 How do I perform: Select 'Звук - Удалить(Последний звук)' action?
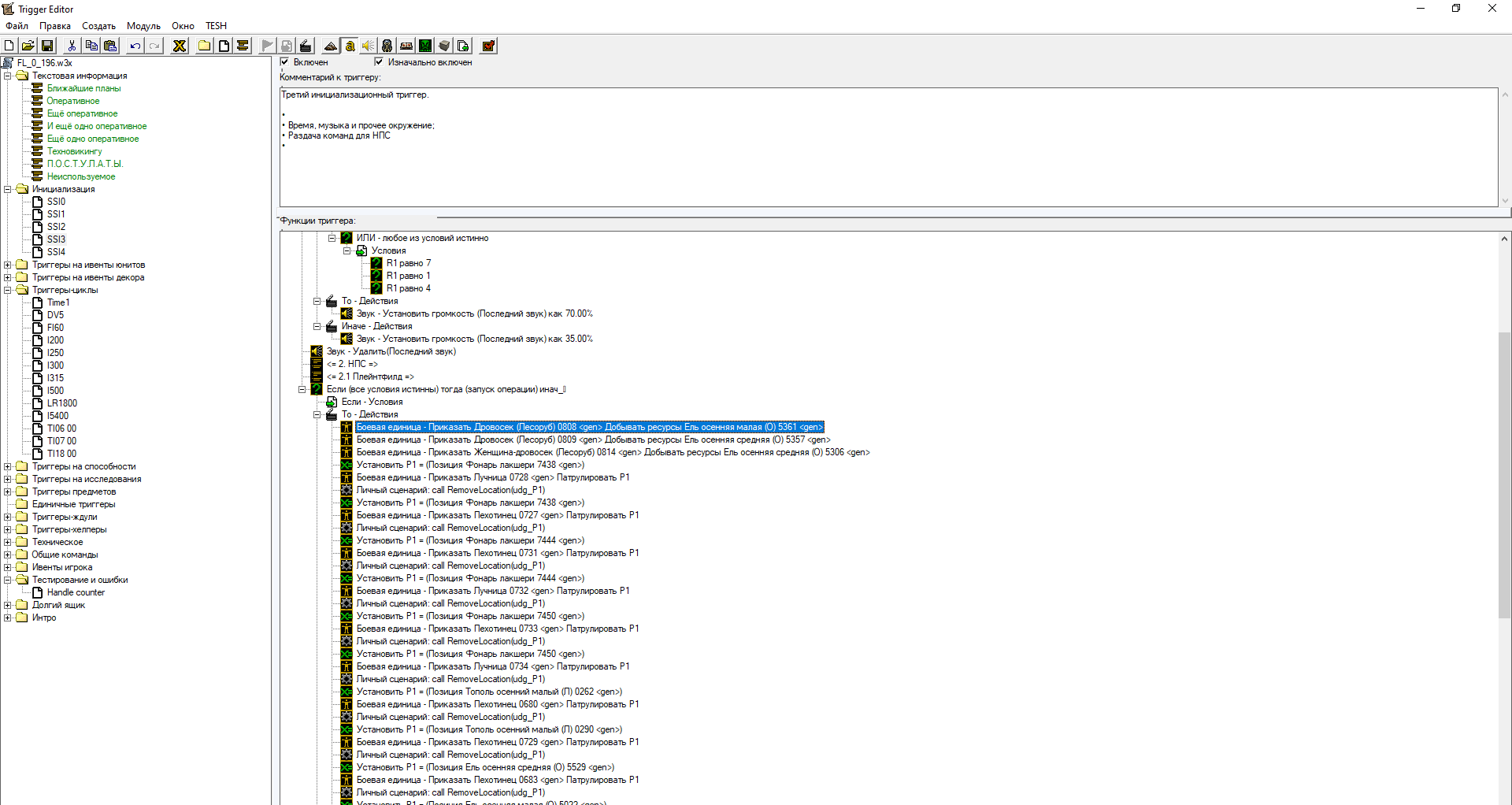(391, 351)
